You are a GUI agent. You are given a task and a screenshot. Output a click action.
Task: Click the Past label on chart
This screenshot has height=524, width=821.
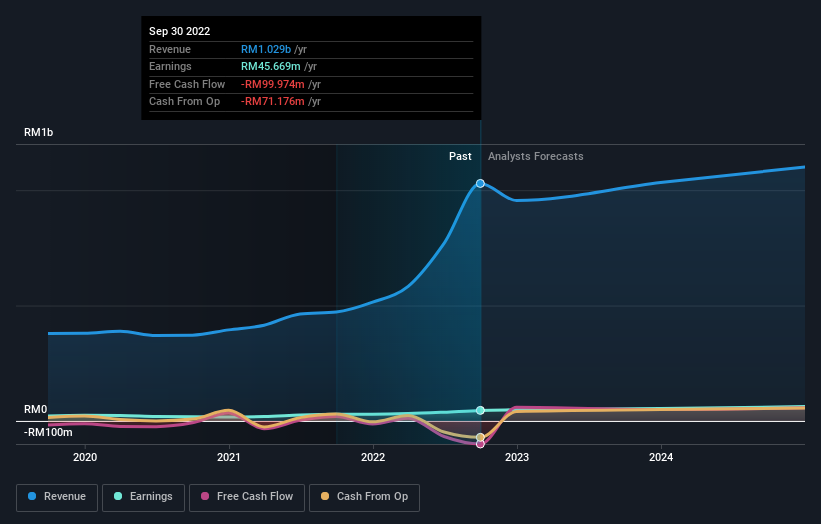pos(460,156)
